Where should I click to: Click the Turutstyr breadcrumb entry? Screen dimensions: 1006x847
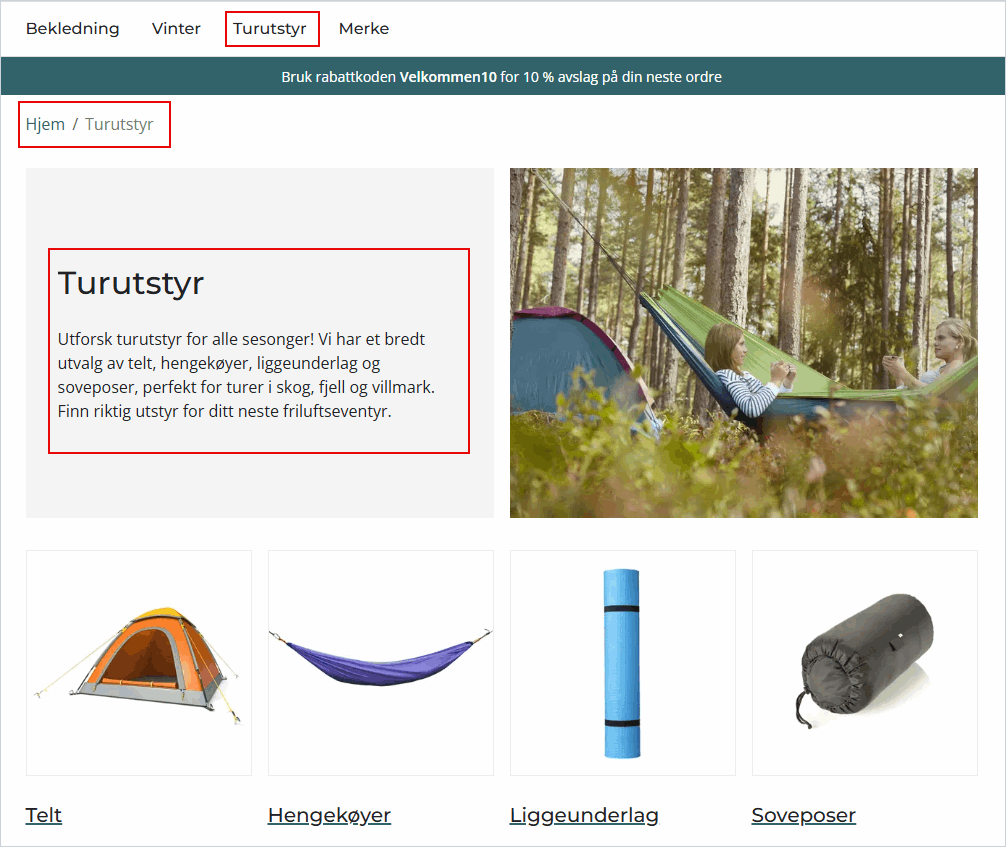[x=119, y=124]
